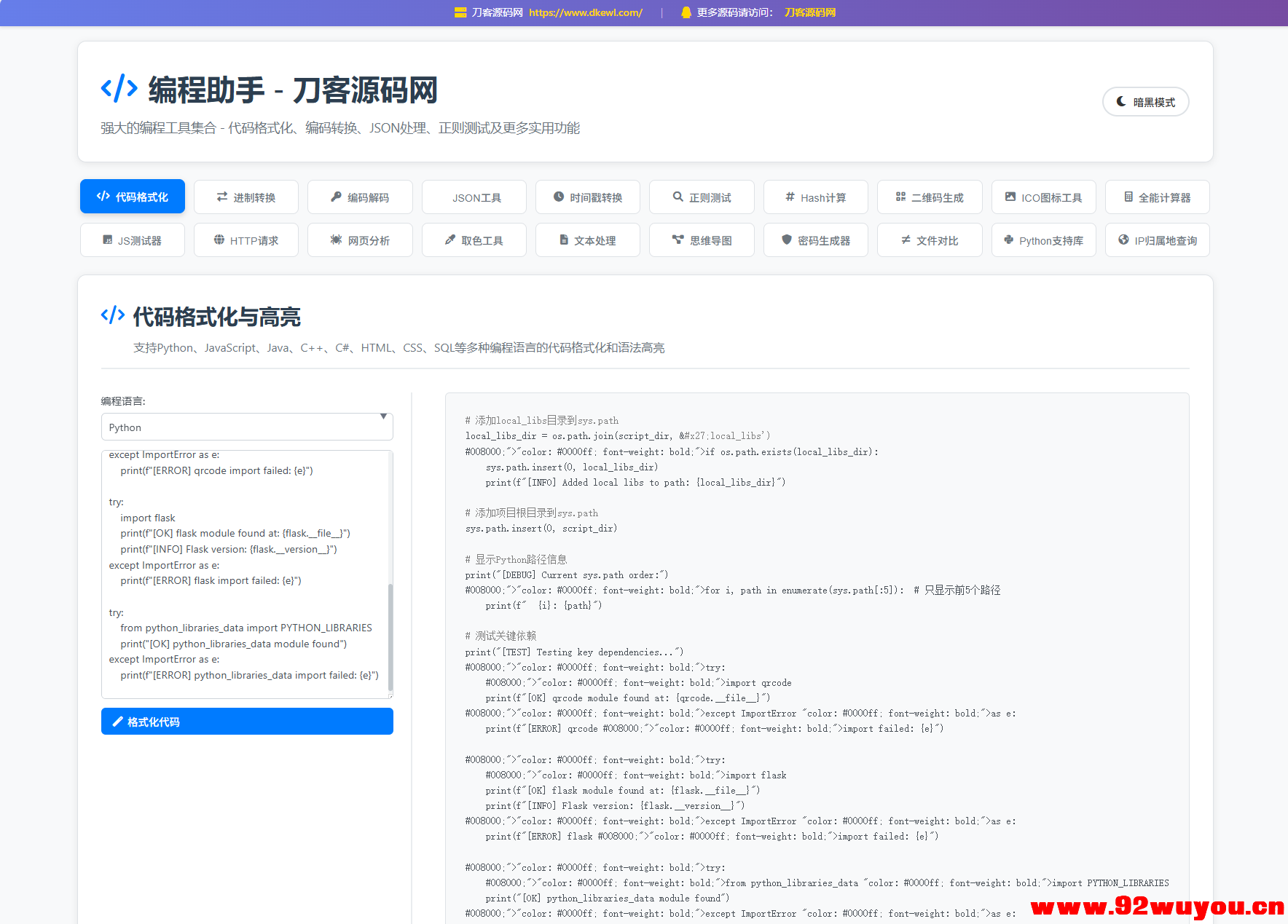Viewport: 1288px width, 924px height.
Task: Visit the https://www.dkewl.com/ link
Action: coord(585,12)
